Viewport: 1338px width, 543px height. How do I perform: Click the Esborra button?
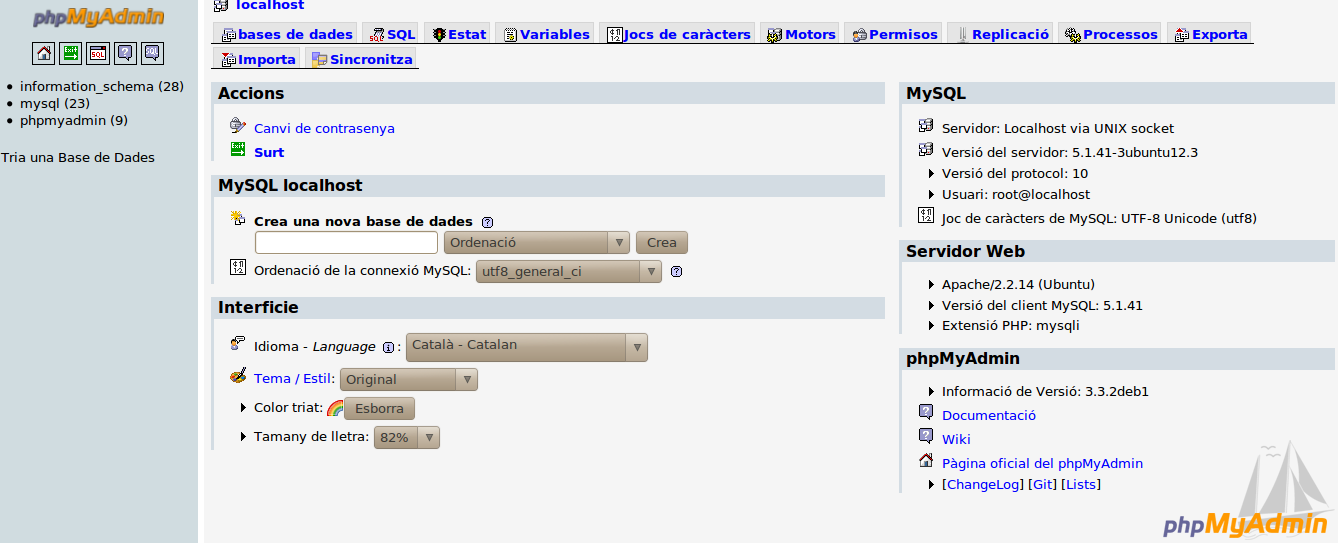click(379, 408)
